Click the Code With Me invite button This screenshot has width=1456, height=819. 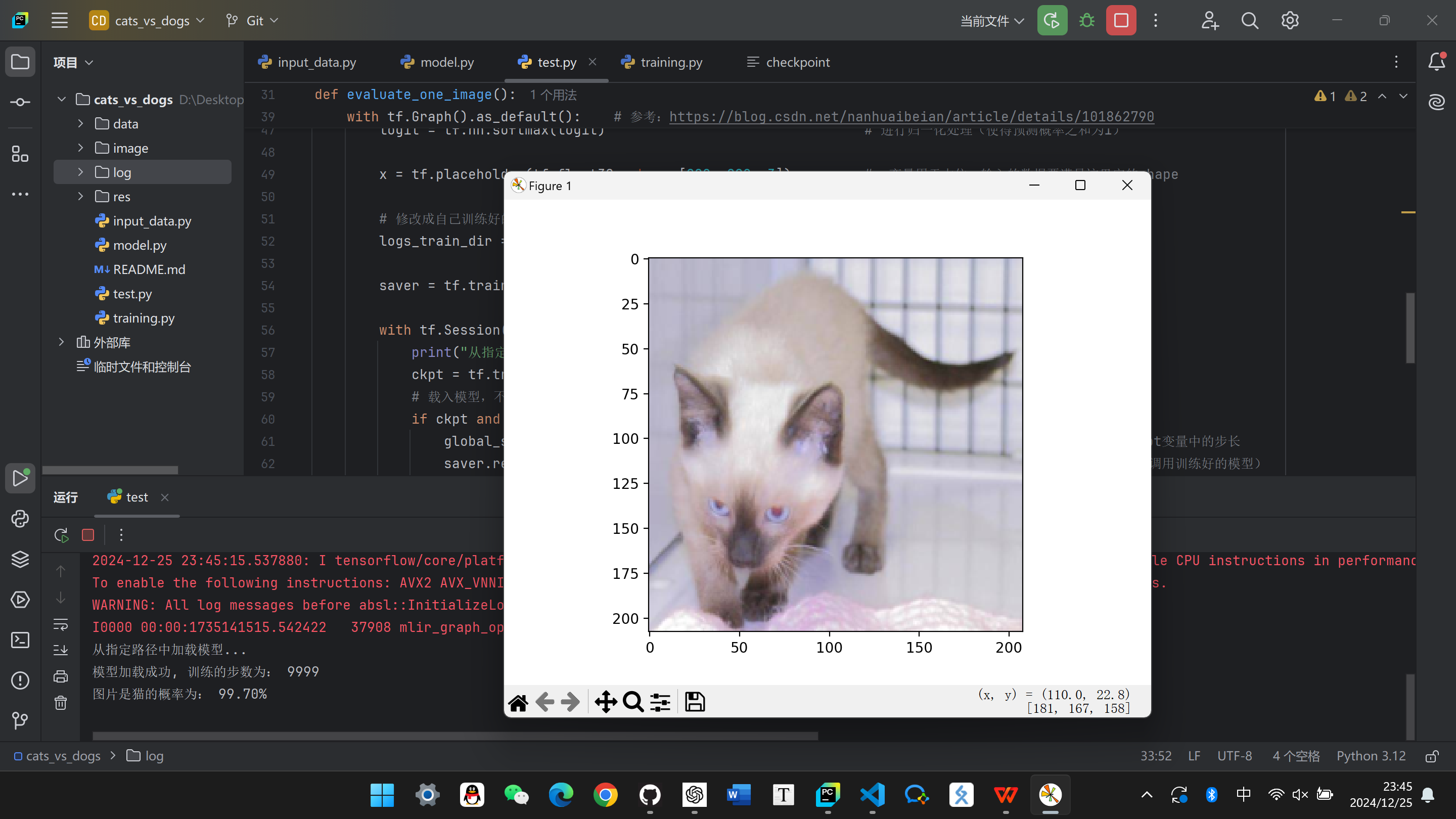tap(1210, 20)
